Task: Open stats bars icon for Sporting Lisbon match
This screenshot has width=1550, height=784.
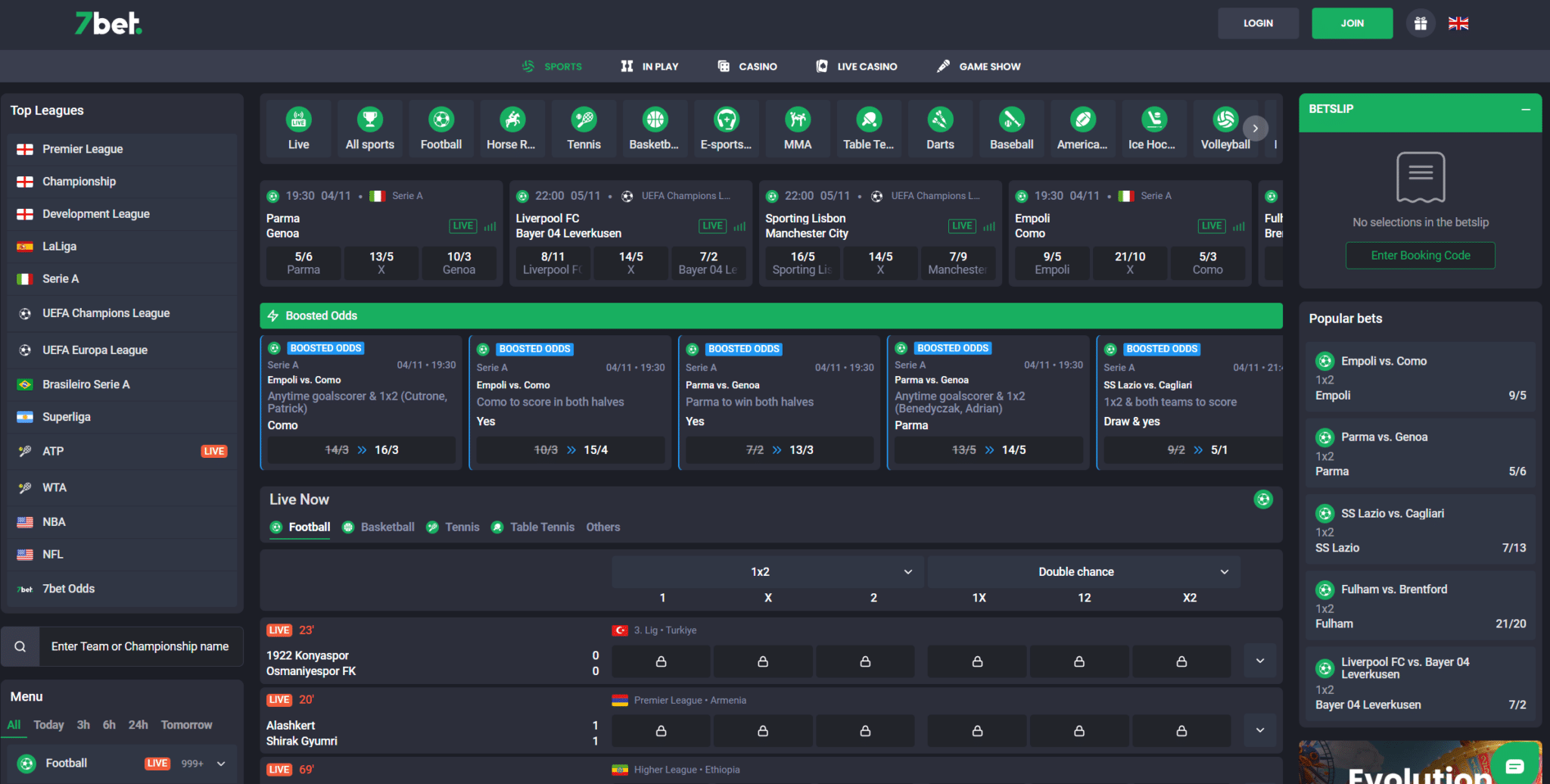Action: pos(988,226)
